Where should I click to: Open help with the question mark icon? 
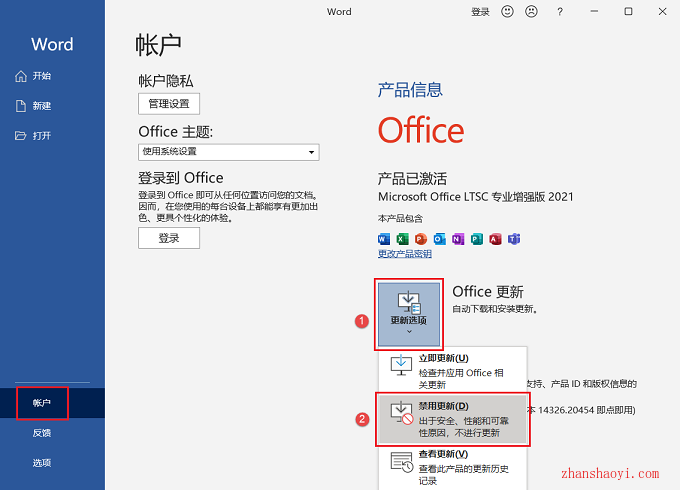point(560,12)
